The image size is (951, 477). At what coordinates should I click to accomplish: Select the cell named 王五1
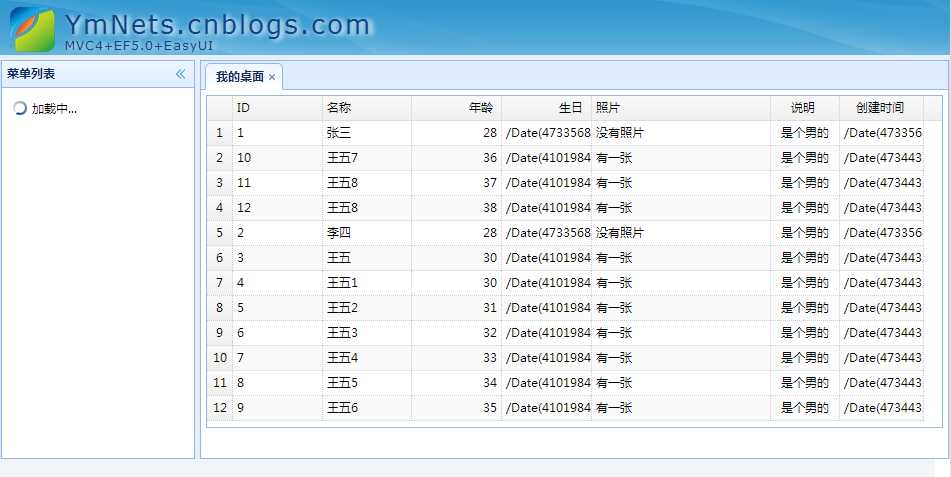click(366, 283)
